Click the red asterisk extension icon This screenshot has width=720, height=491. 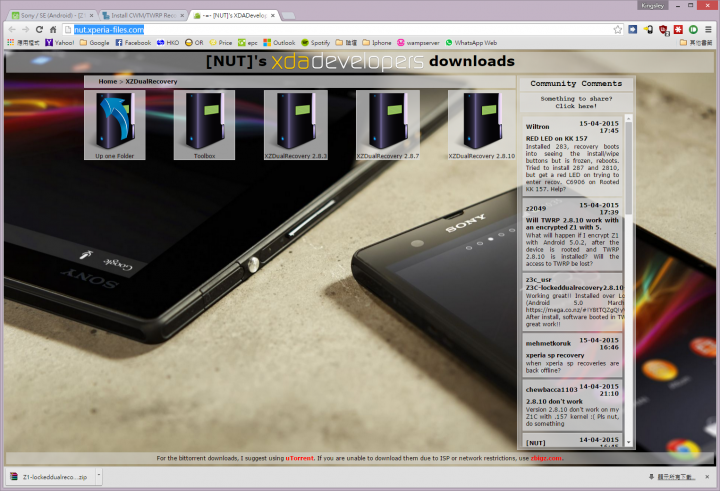click(678, 29)
